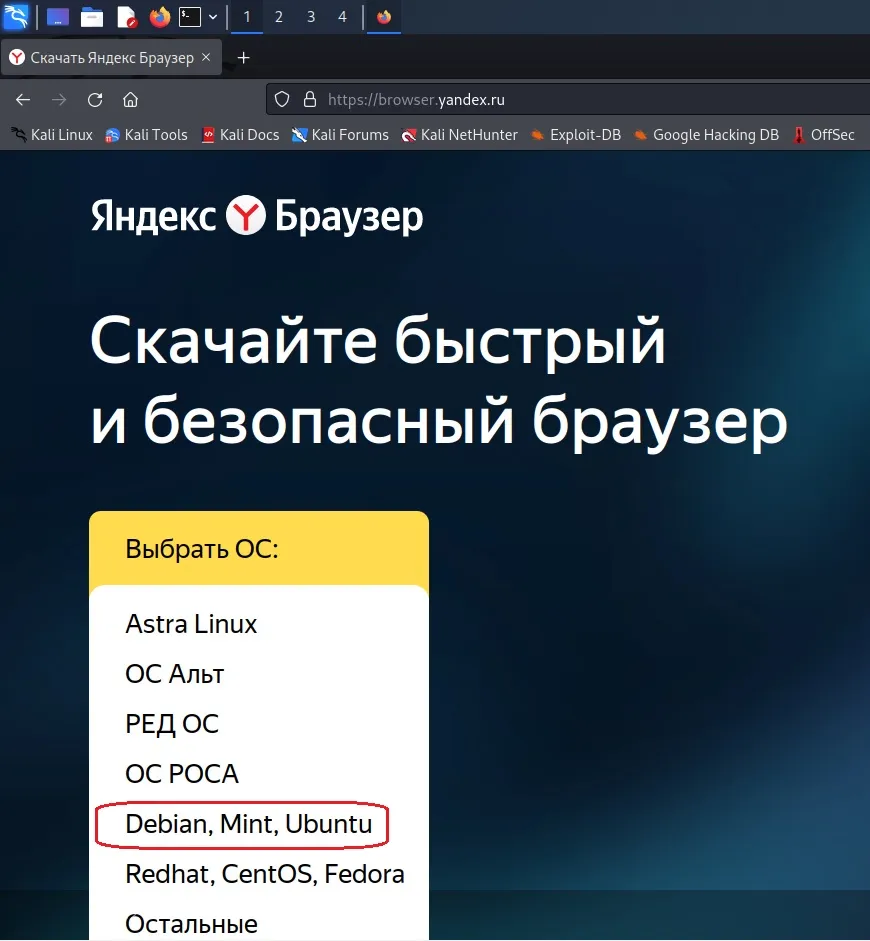
Task: Click the Выбрать ОС dropdown header
Action: (x=259, y=549)
